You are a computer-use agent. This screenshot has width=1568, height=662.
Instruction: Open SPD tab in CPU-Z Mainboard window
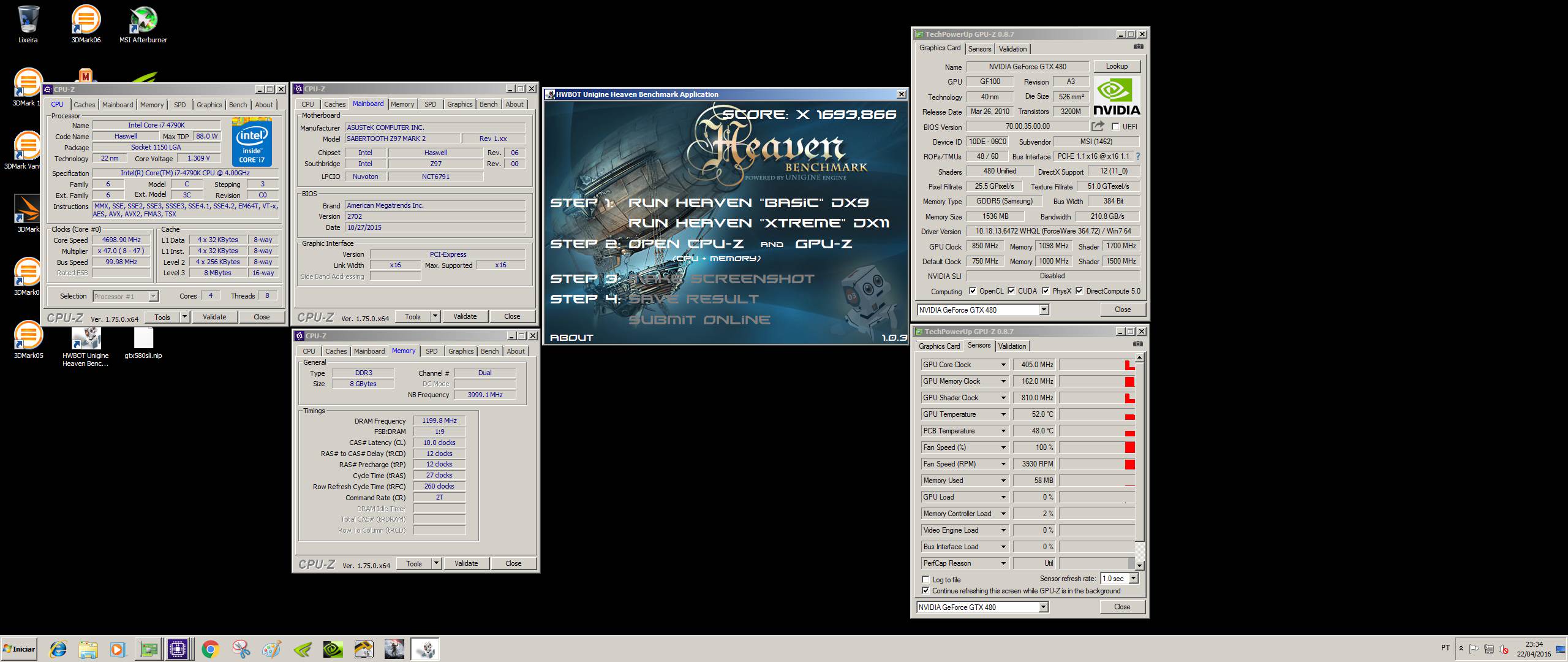[431, 104]
